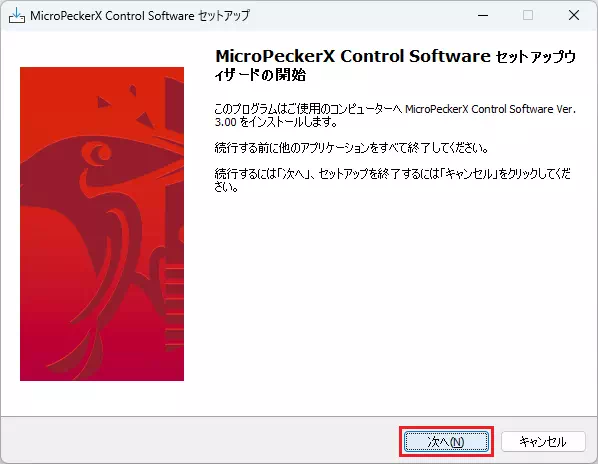598x464 pixels.
Task: Click the installer icon in the title bar
Action: point(17,16)
